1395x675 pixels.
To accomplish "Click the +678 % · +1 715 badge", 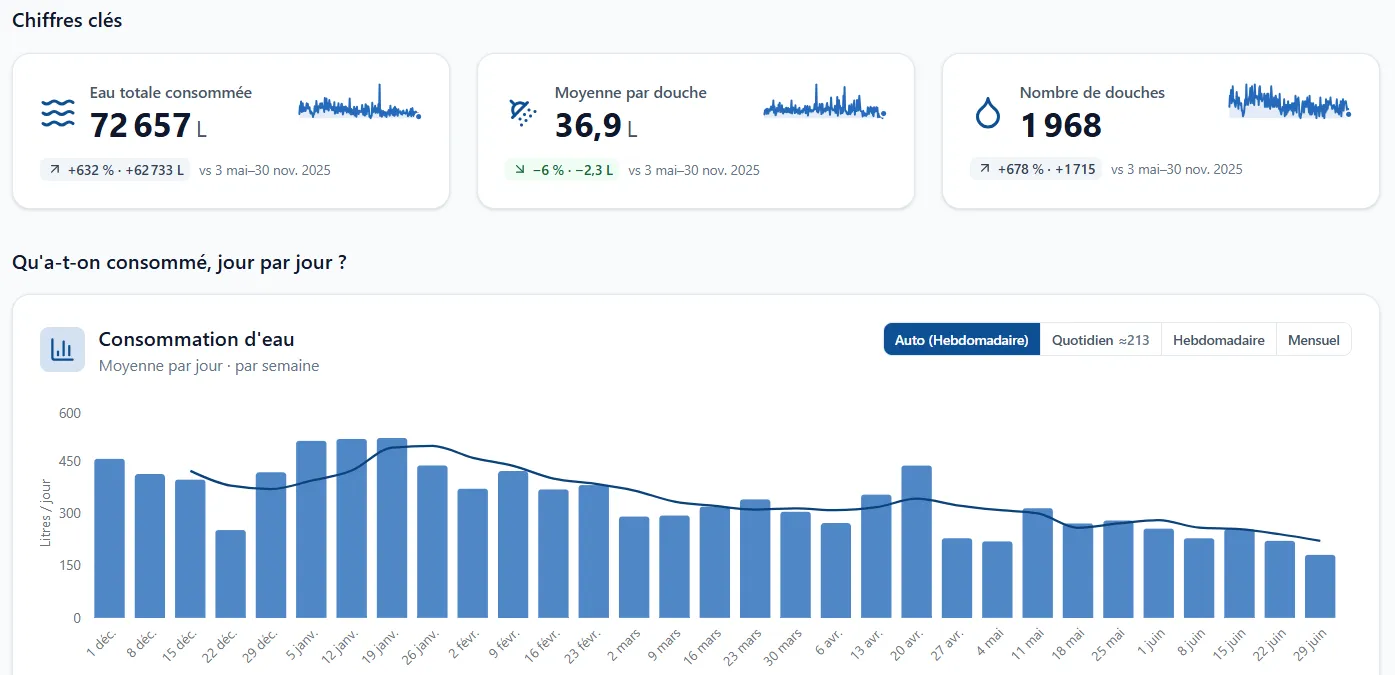I will [x=1036, y=170].
